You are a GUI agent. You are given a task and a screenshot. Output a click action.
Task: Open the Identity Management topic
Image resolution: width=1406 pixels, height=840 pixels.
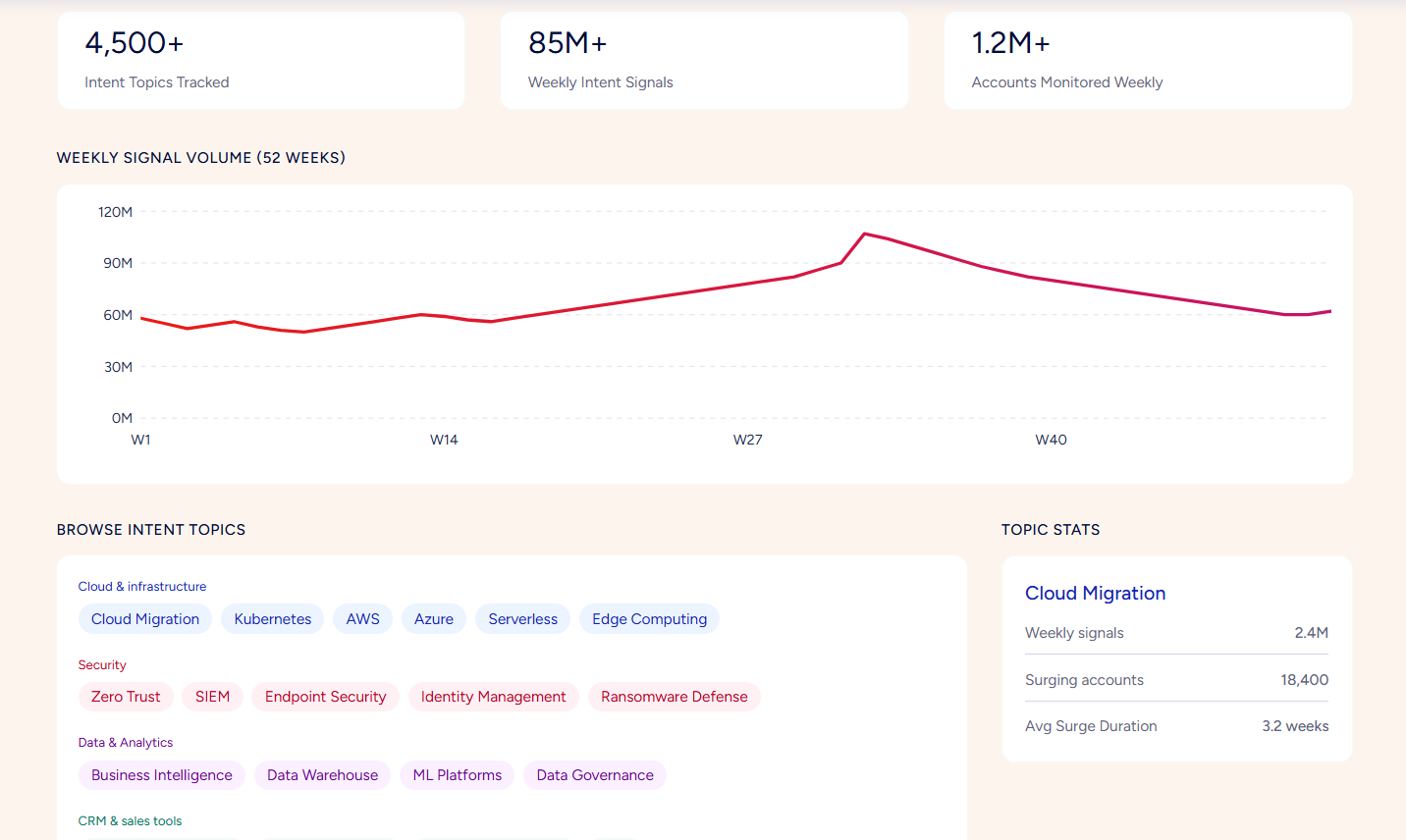coord(494,697)
